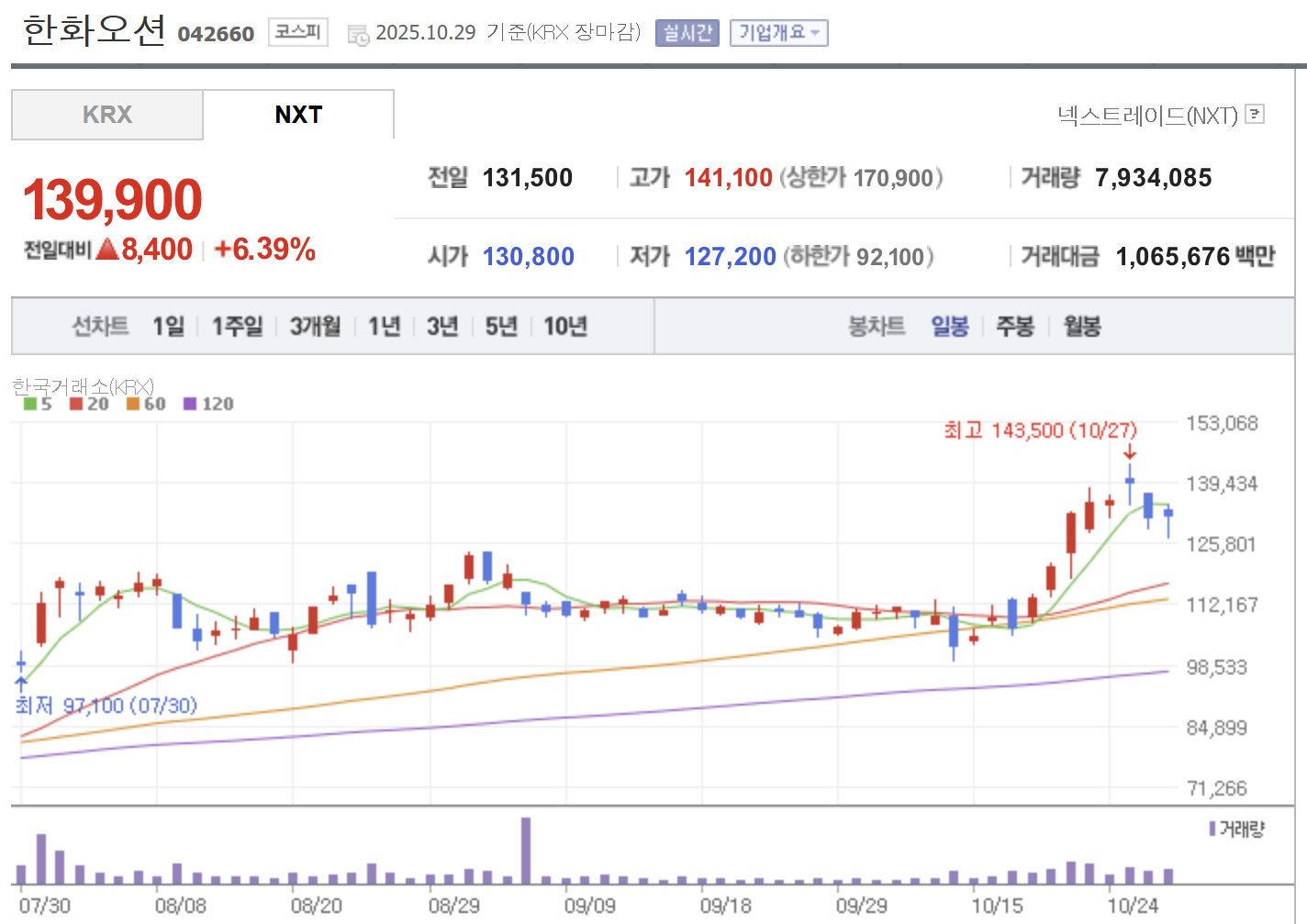Viewport: 1307px width, 924px height.
Task: Click the 153,068 price axis label
Action: point(1222,423)
